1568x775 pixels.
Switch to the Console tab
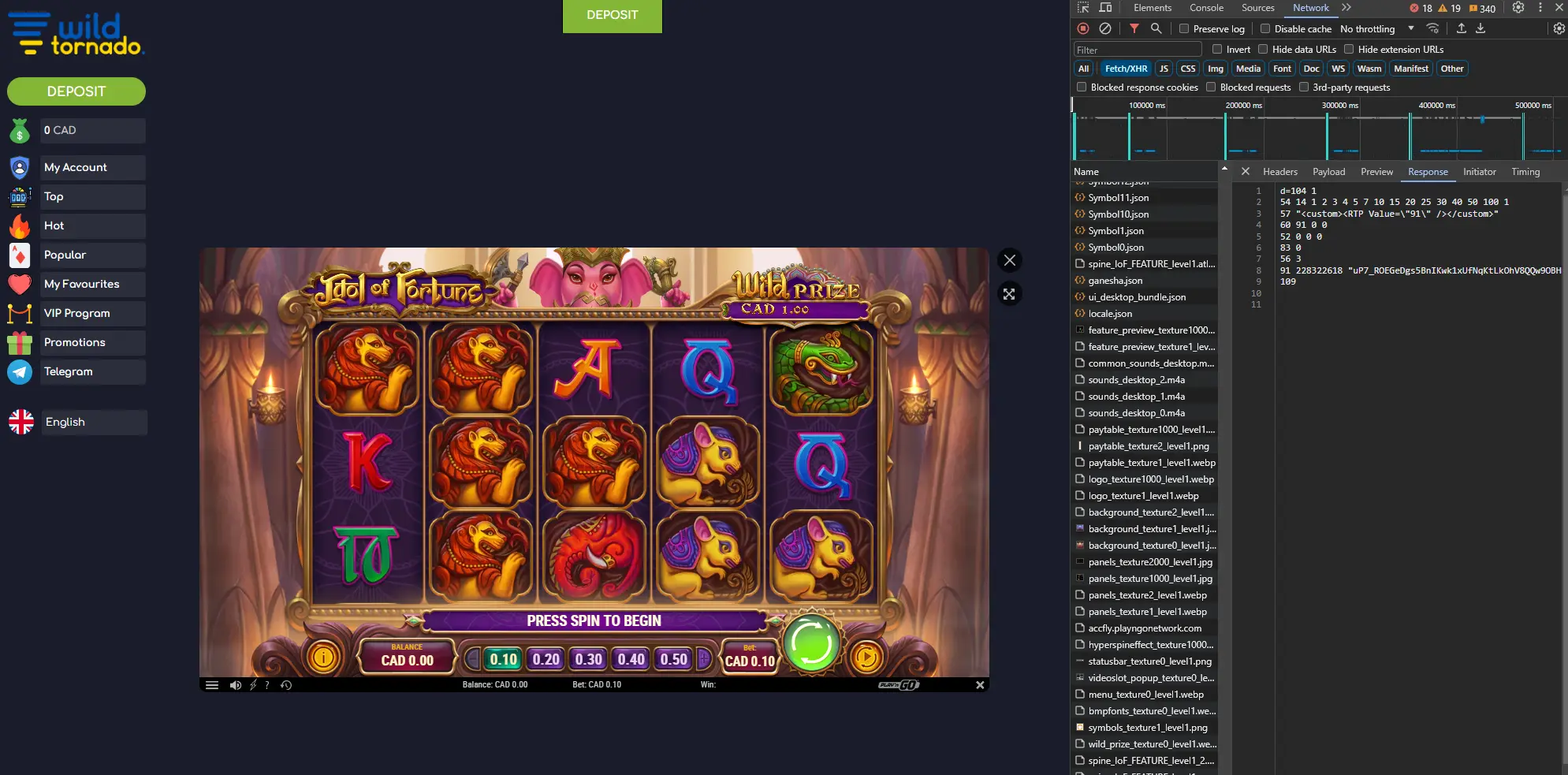(x=1206, y=8)
